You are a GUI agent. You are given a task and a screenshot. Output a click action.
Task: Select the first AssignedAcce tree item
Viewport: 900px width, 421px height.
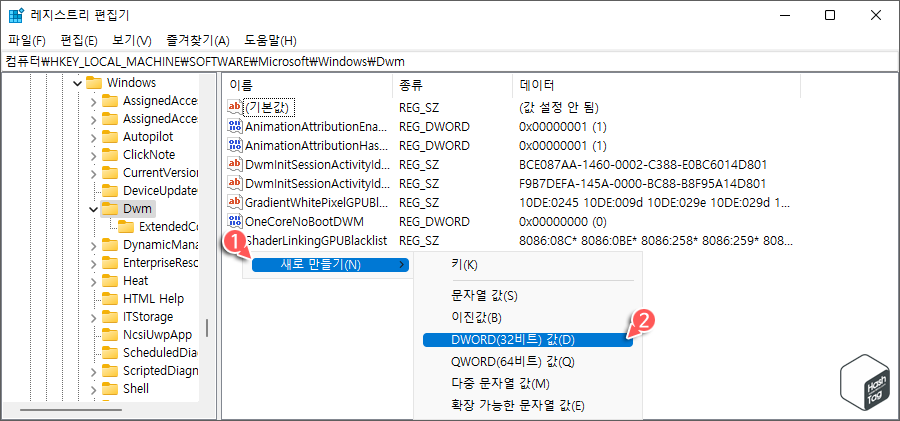tap(160, 101)
